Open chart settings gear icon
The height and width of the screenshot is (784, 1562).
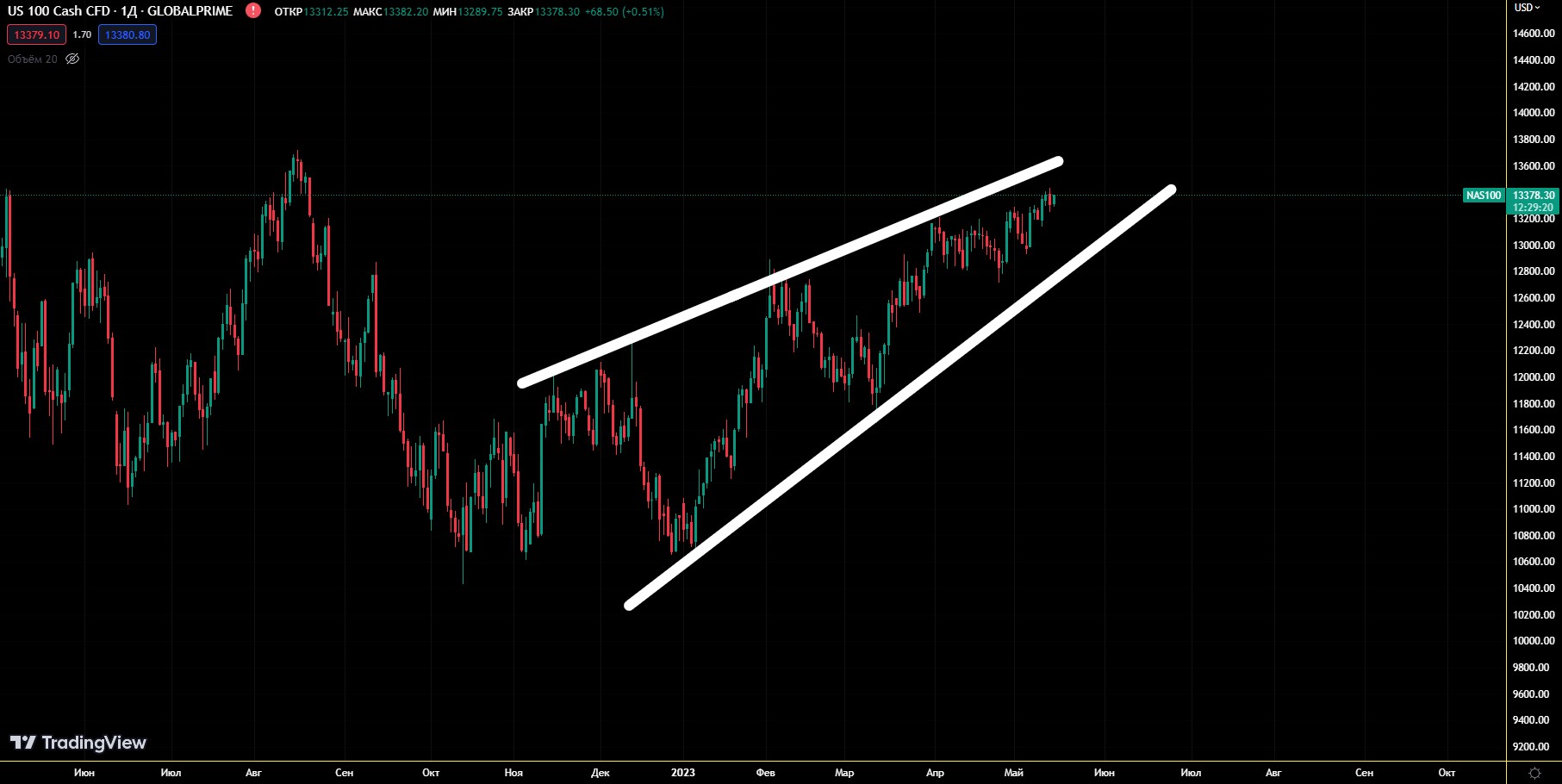coord(1534,773)
